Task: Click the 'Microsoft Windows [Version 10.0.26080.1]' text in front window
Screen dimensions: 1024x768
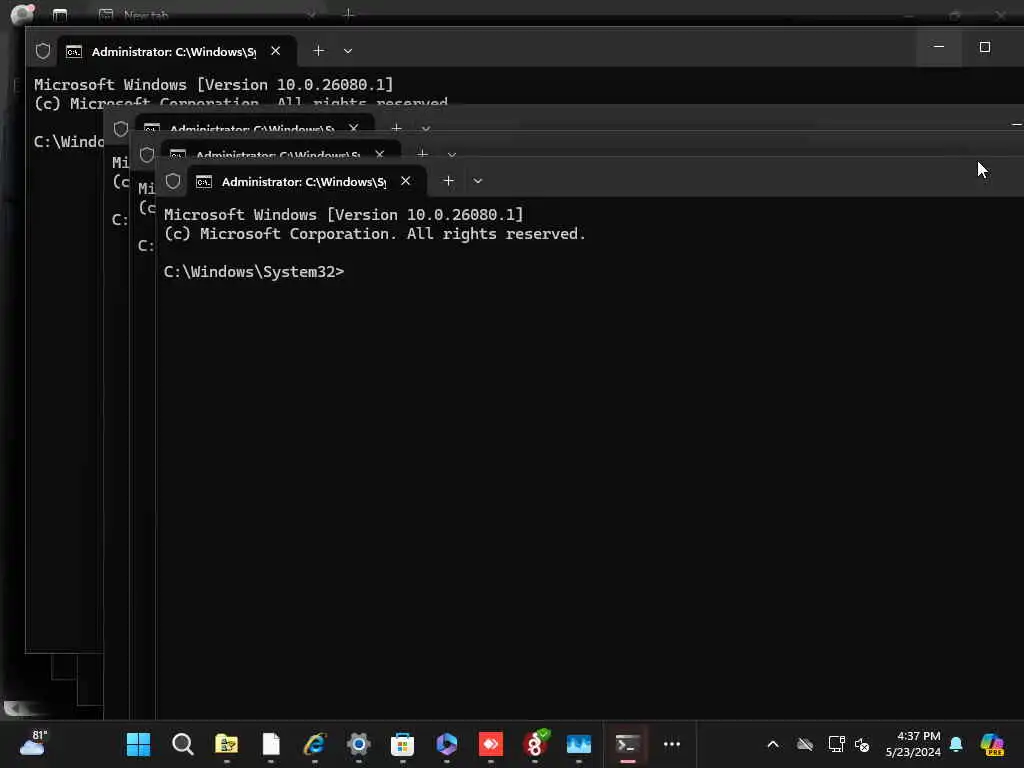Action: pyautogui.click(x=344, y=214)
